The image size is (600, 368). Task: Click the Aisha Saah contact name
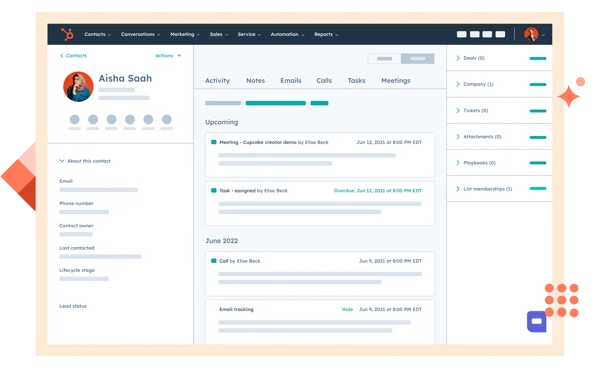pyautogui.click(x=125, y=78)
